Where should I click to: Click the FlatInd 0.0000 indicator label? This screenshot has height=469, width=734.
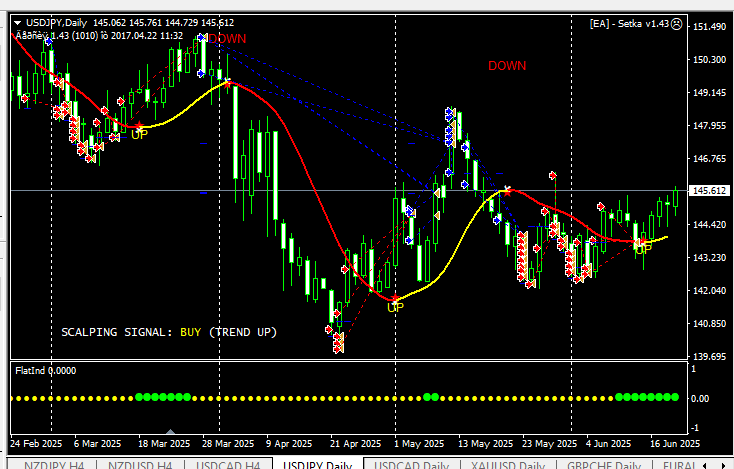tap(45, 371)
